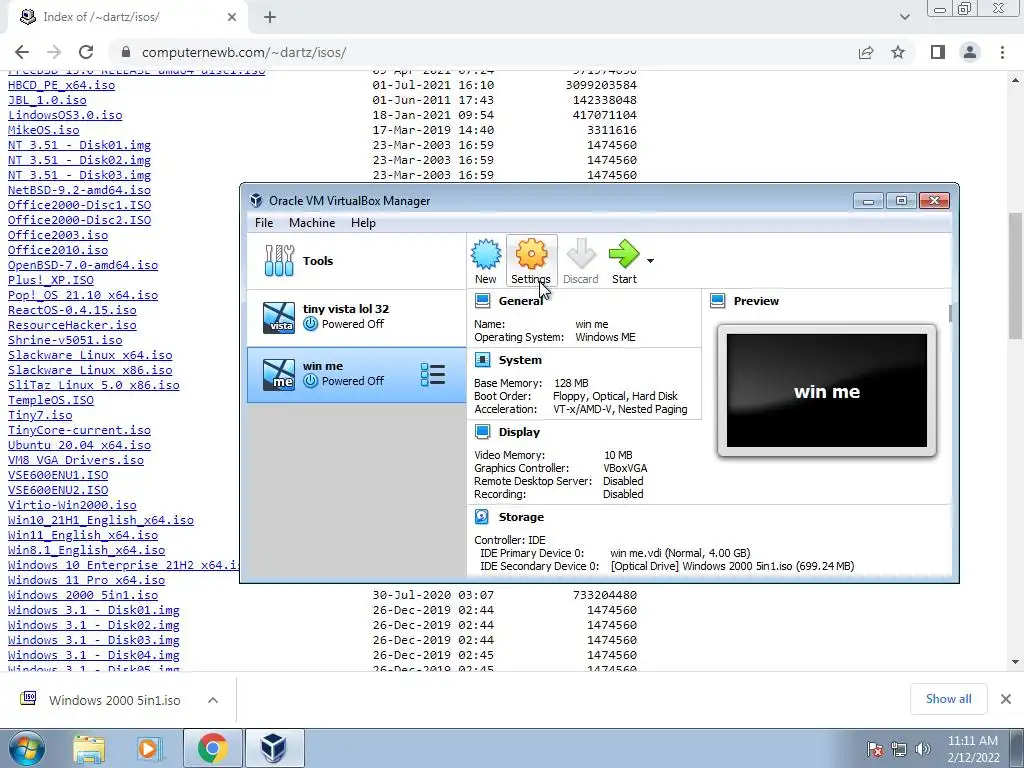The image size is (1024, 768).
Task: Open the General section header link
Action: click(x=520, y=301)
